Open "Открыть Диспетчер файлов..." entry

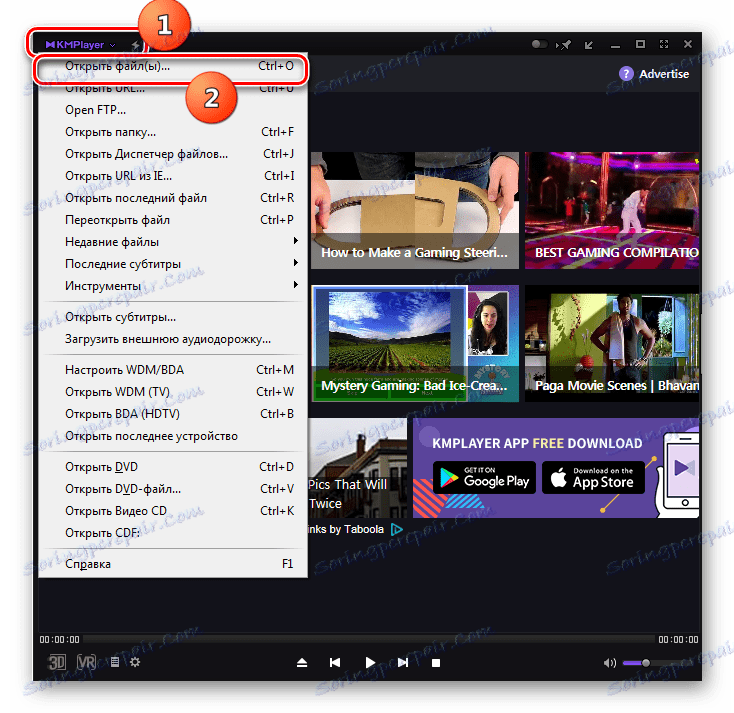pos(172,154)
